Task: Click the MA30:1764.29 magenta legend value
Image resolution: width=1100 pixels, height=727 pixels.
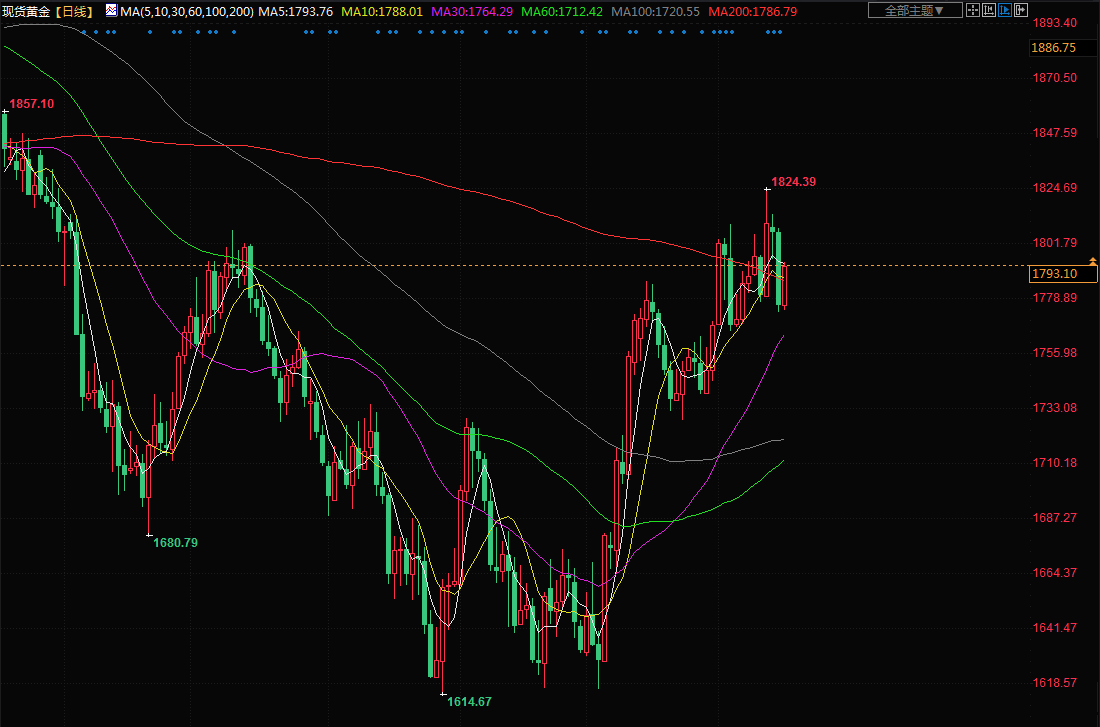Action: click(472, 11)
